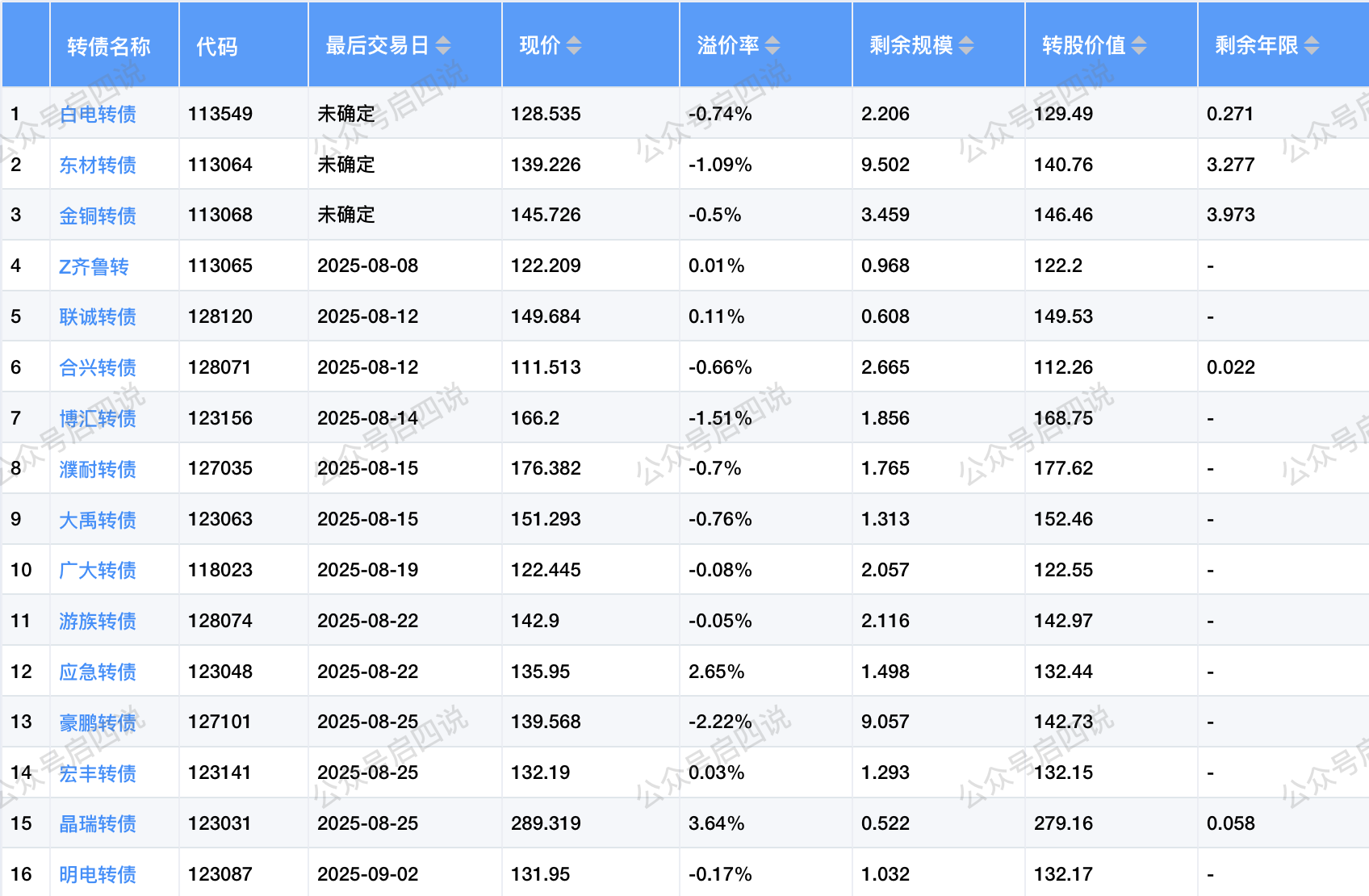The image size is (1369, 896).
Task: Click the 大禹转债 link
Action: pyautogui.click(x=98, y=520)
